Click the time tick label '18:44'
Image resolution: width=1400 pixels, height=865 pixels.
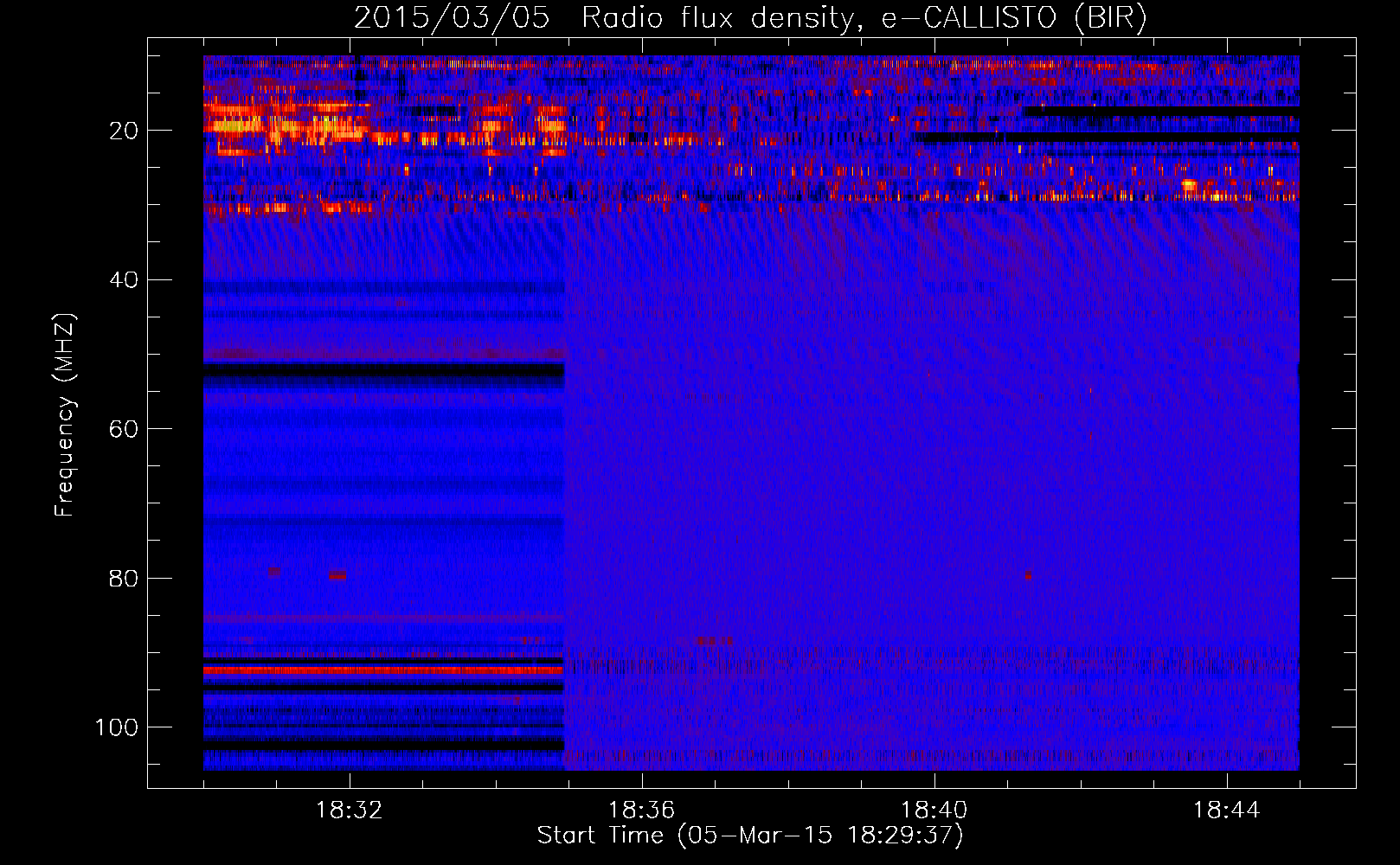coord(1227,811)
